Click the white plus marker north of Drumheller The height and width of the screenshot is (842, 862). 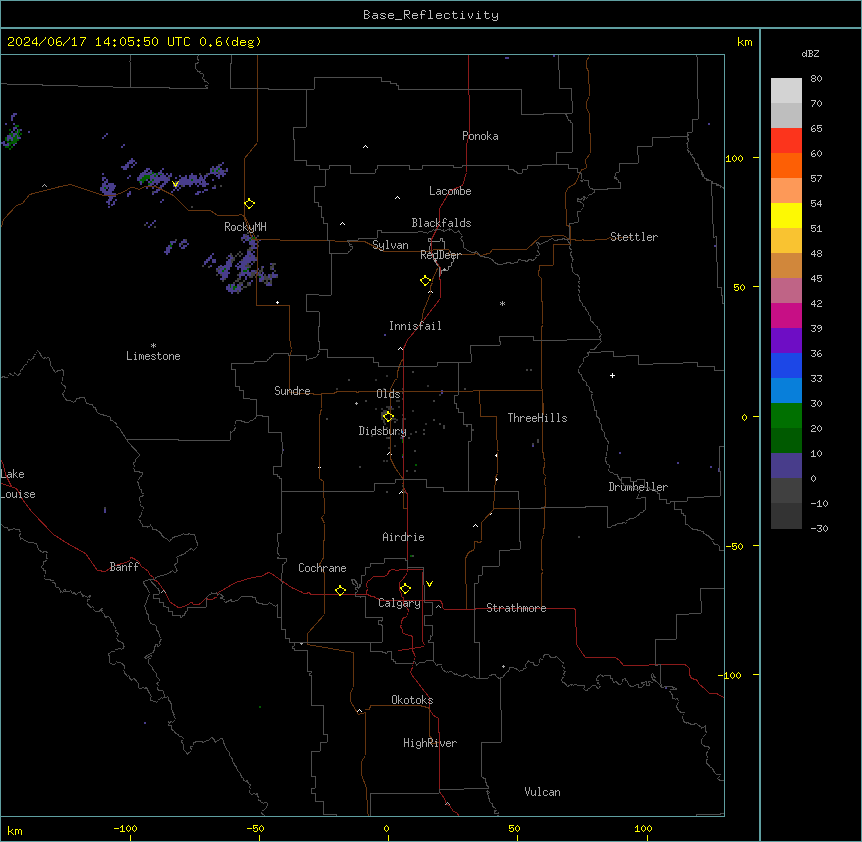tap(612, 375)
